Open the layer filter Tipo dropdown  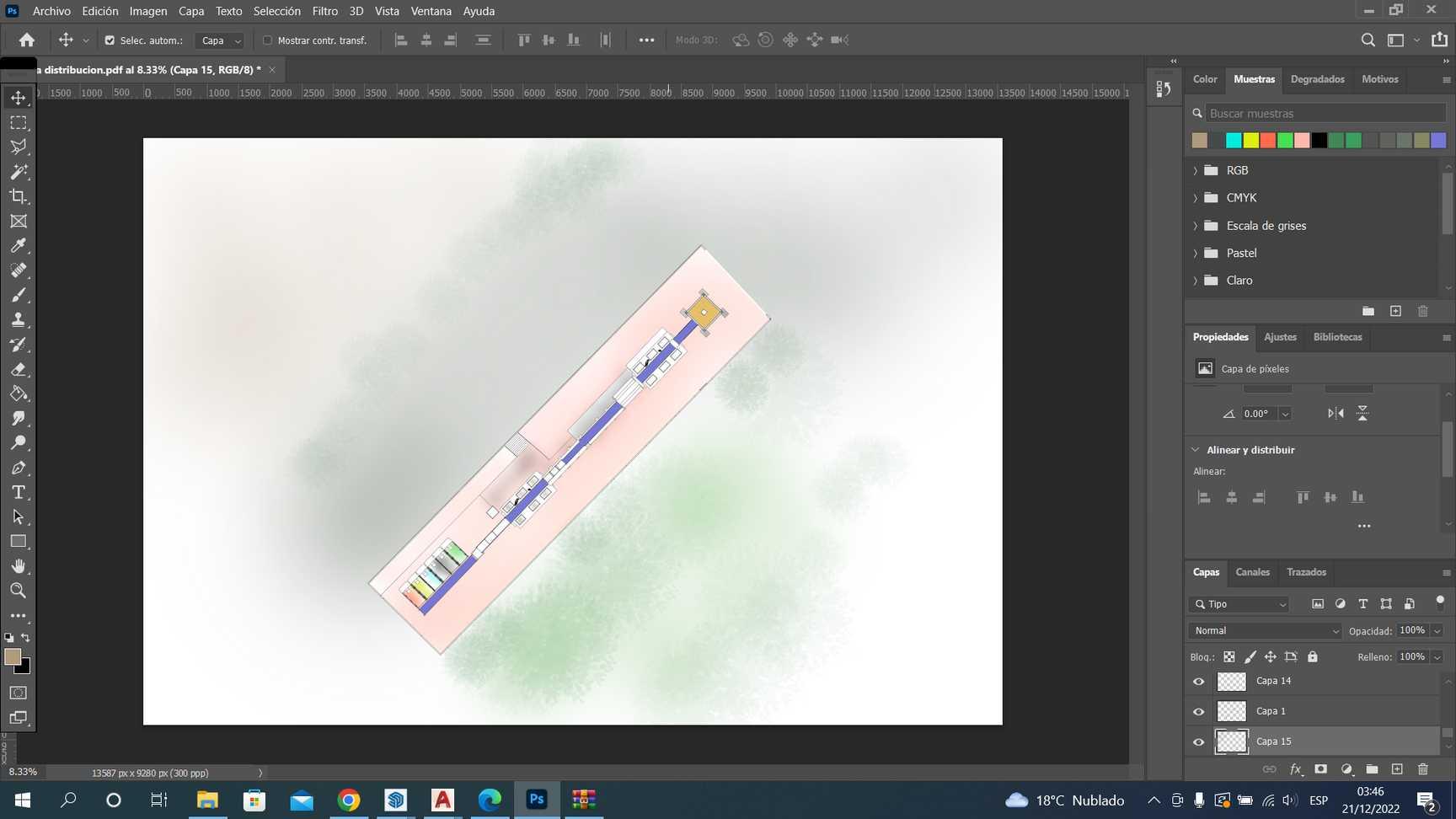(x=1240, y=604)
